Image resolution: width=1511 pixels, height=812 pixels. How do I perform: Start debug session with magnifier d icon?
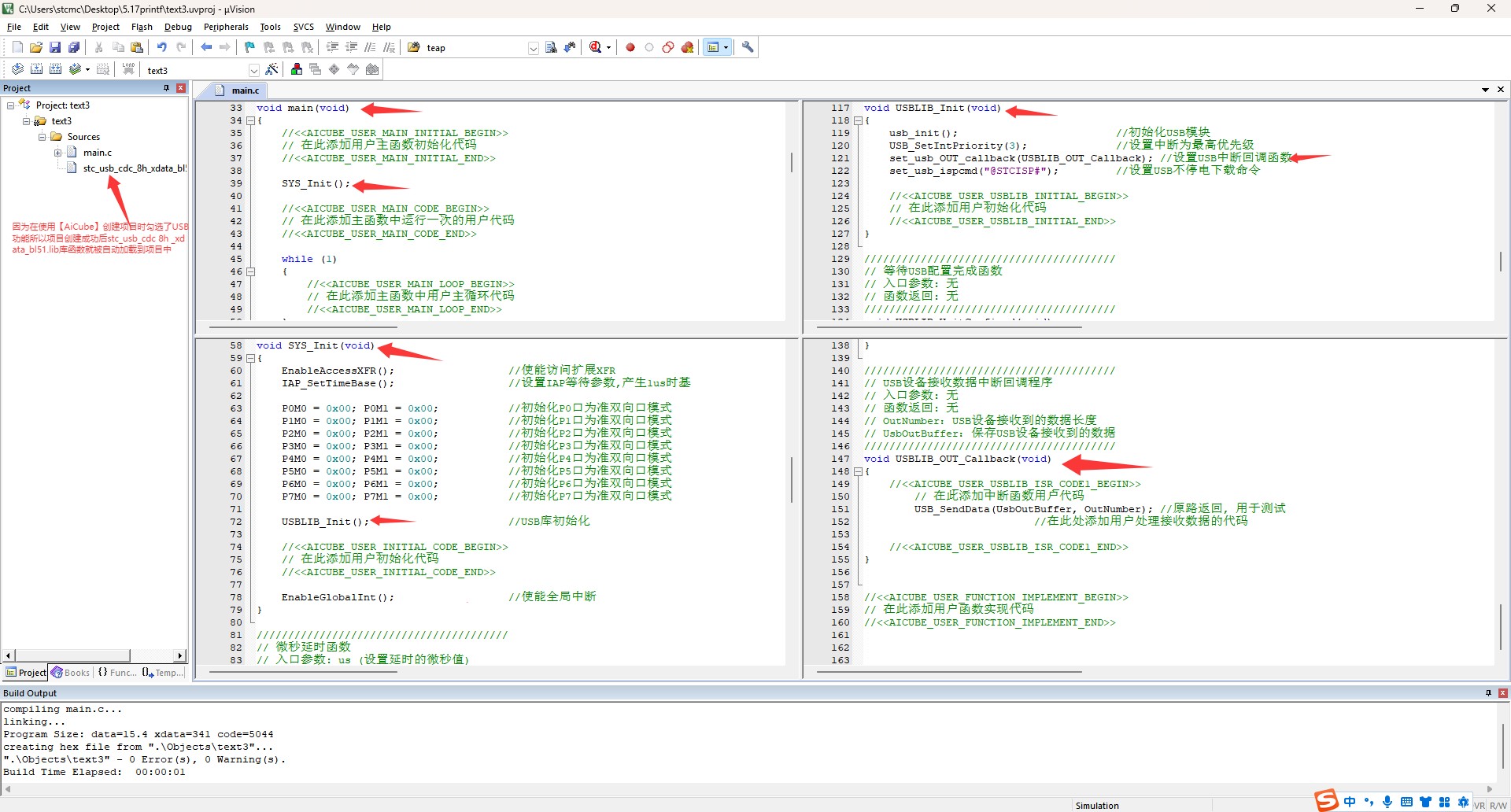pos(596,47)
